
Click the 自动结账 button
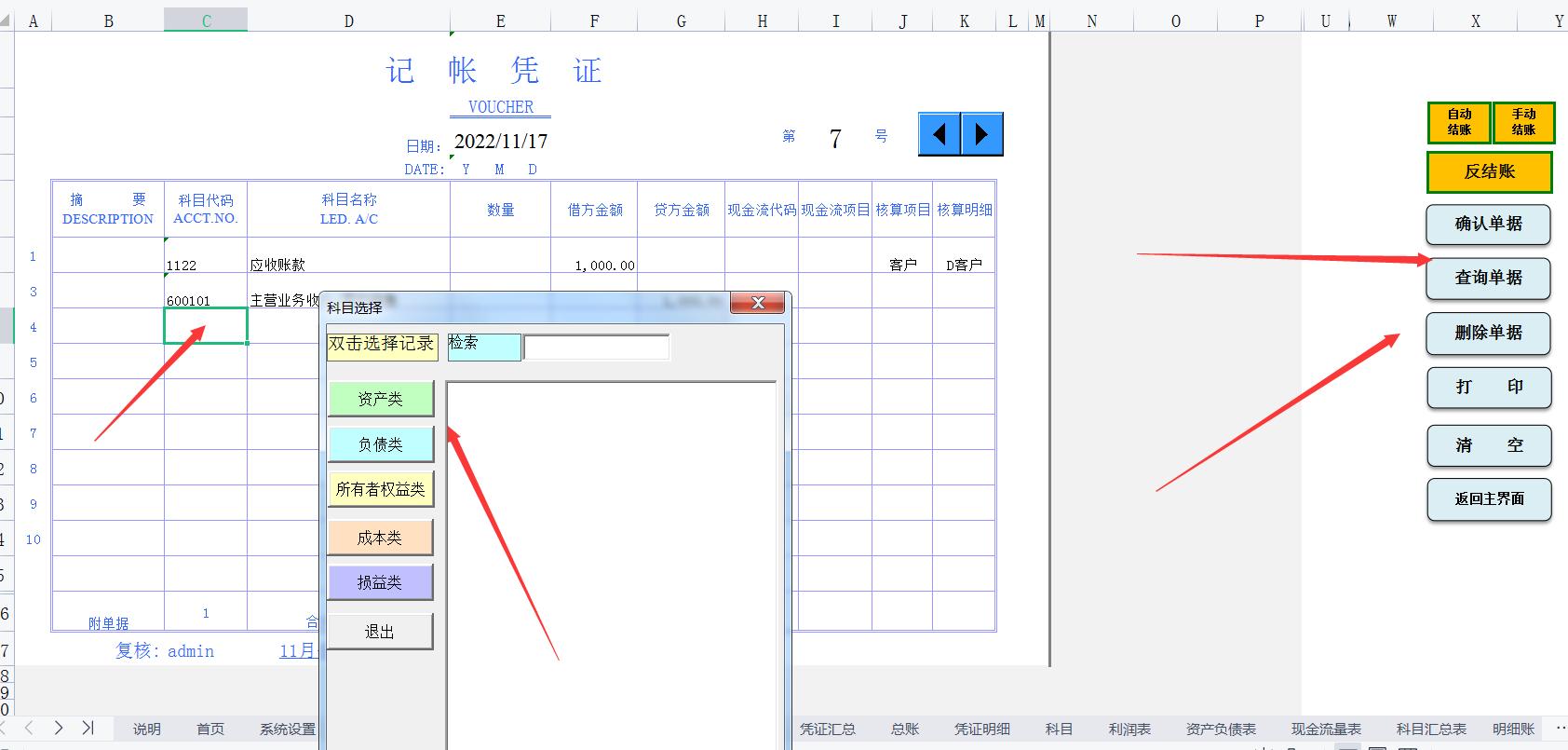pos(1459,123)
